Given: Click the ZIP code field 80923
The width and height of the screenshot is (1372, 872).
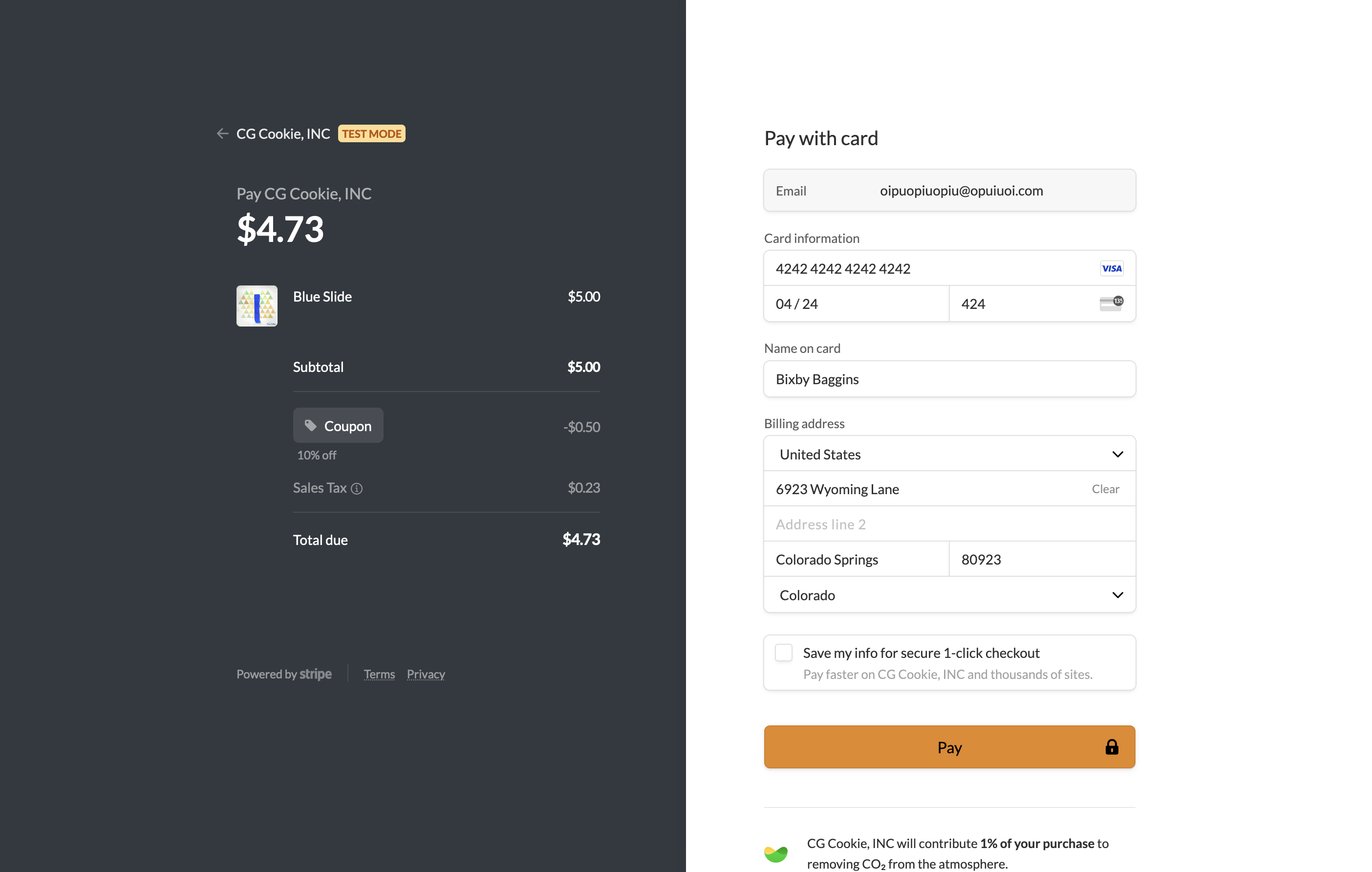Looking at the screenshot, I should 1042,560.
